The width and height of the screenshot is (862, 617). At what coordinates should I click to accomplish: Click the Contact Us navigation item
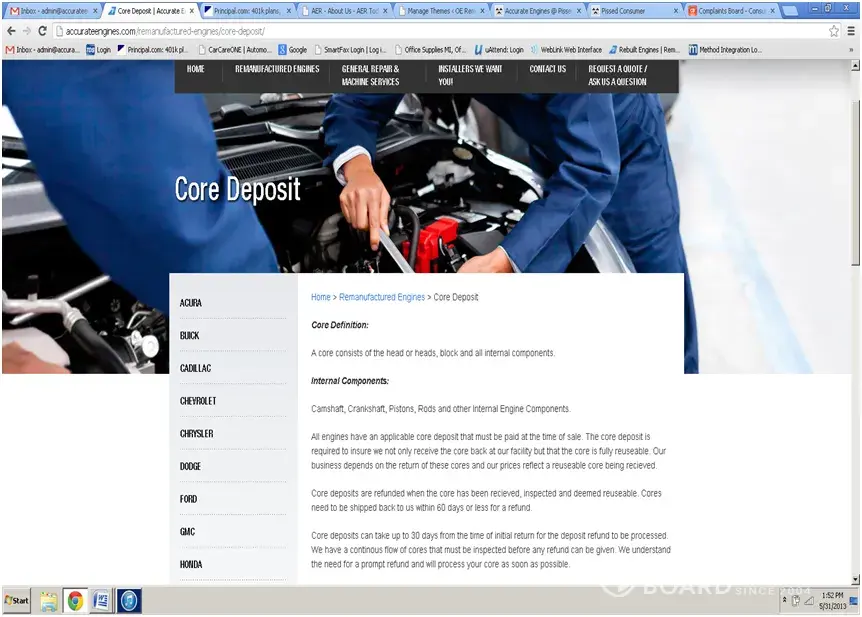[547, 69]
